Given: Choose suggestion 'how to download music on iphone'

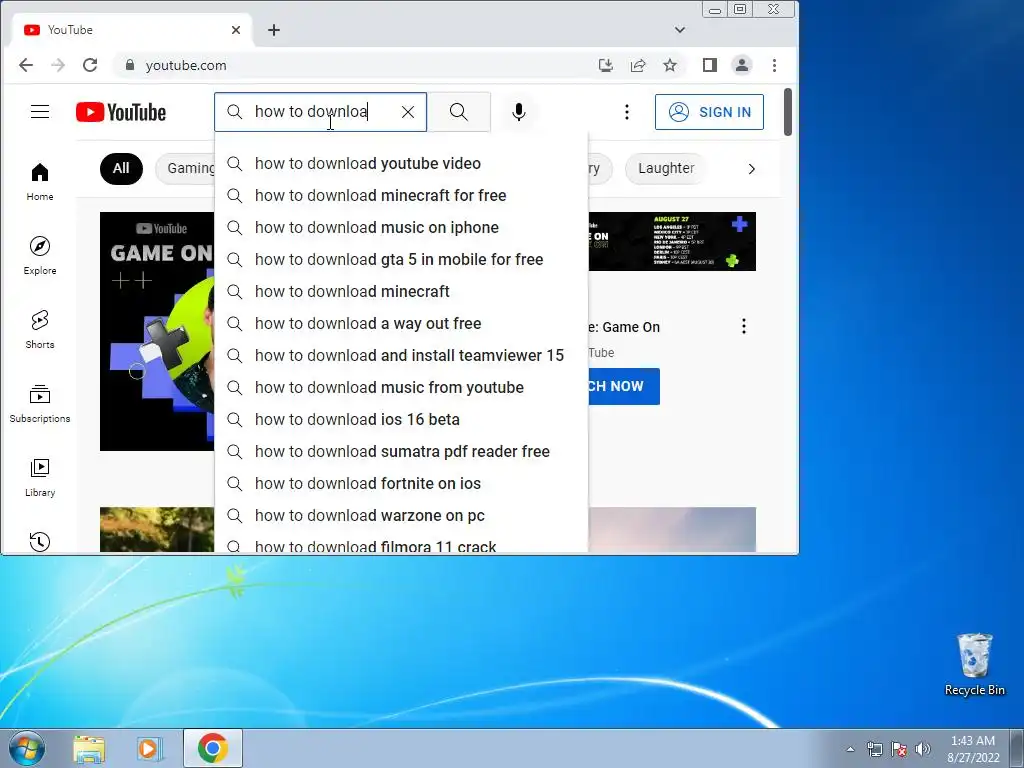Looking at the screenshot, I should 401,227.
